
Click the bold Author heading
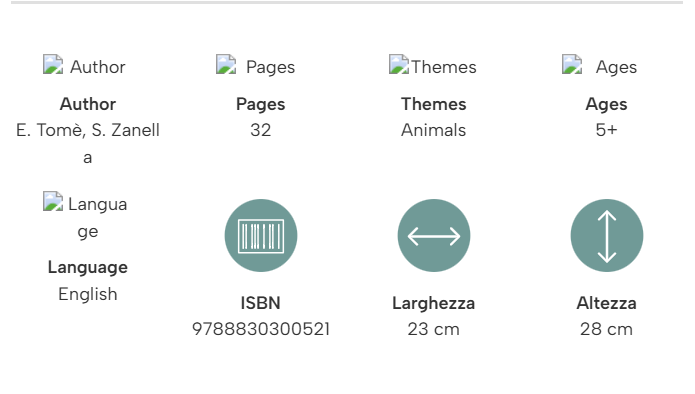click(x=88, y=104)
